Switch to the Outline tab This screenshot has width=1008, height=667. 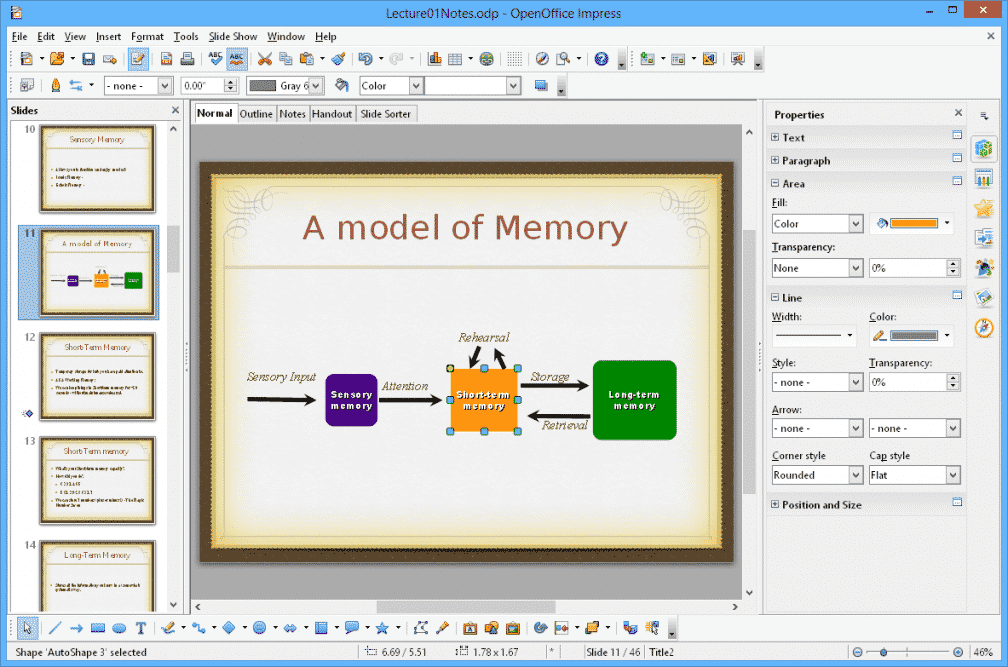click(x=256, y=113)
